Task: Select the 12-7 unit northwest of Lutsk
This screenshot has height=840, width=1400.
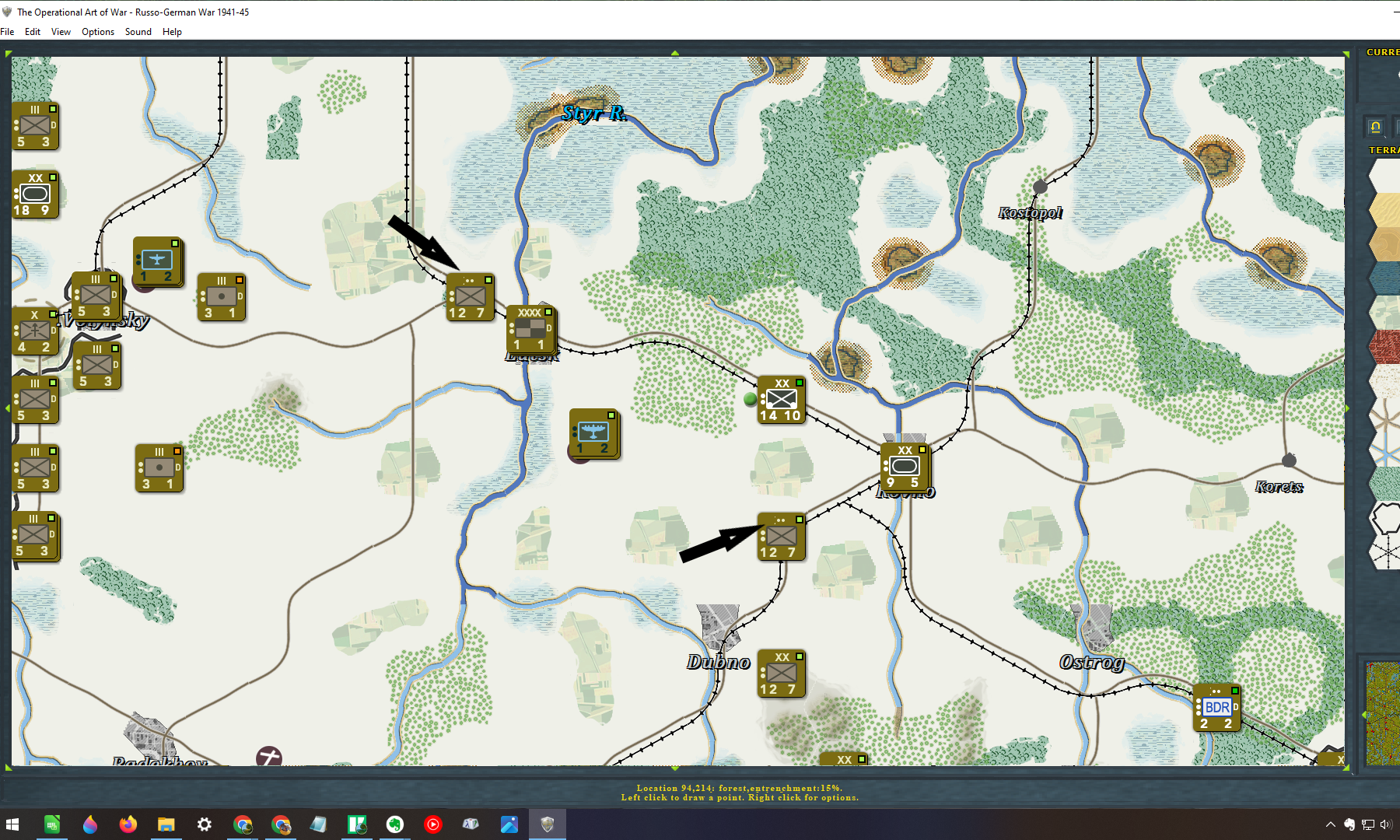Action: tap(471, 297)
